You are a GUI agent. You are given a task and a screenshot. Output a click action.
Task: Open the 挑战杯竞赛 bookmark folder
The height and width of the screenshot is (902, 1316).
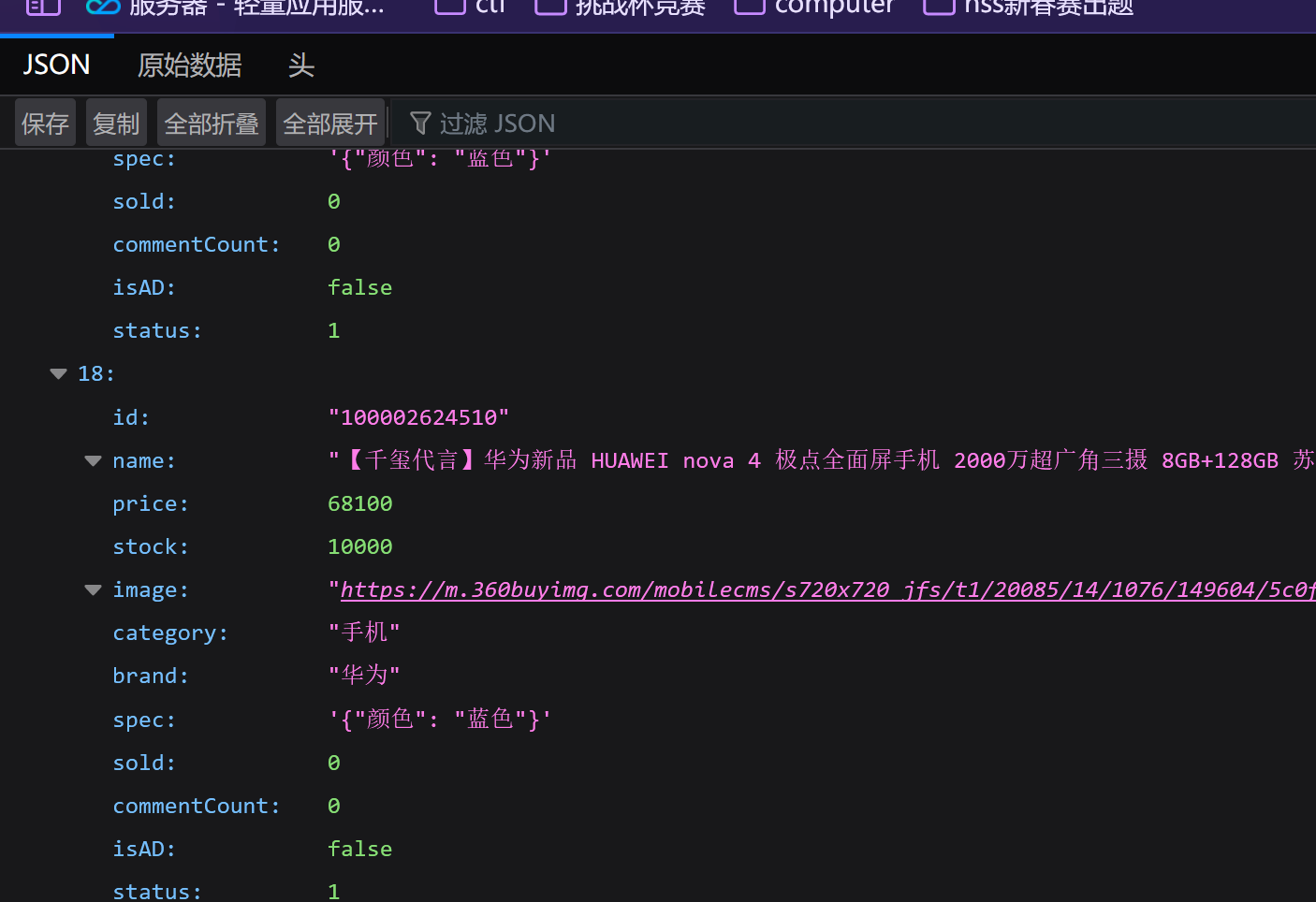[620, 7]
